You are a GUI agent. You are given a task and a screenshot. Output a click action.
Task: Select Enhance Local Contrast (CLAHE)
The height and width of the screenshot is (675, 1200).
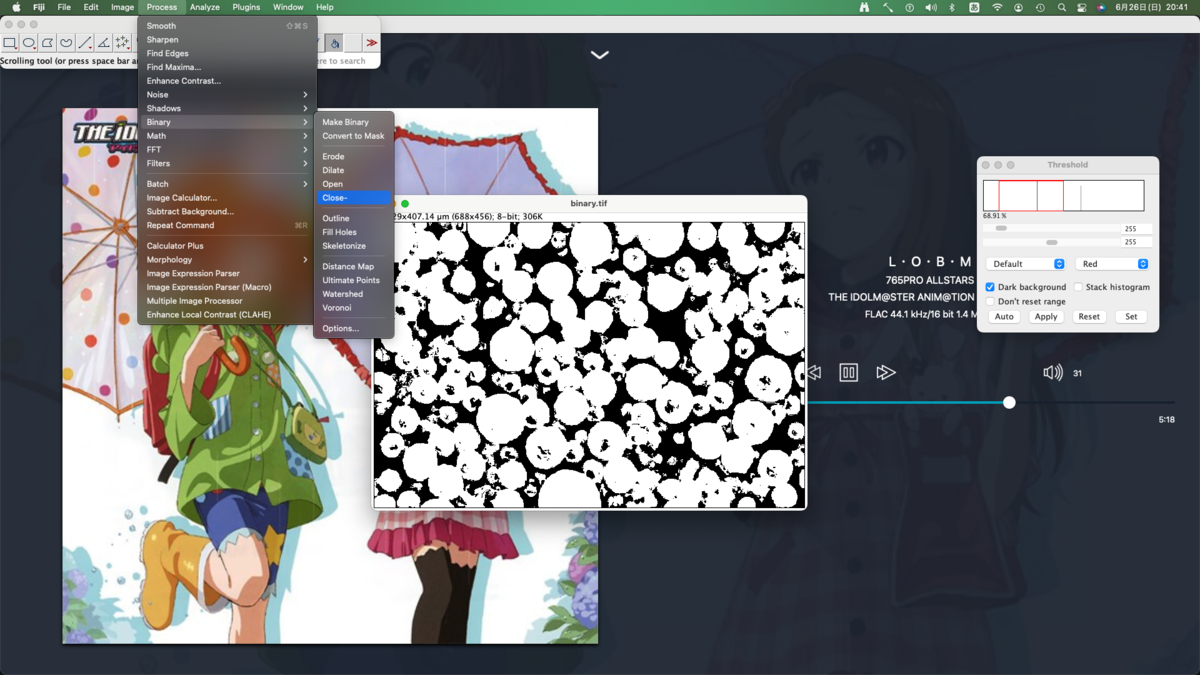click(x=227, y=315)
